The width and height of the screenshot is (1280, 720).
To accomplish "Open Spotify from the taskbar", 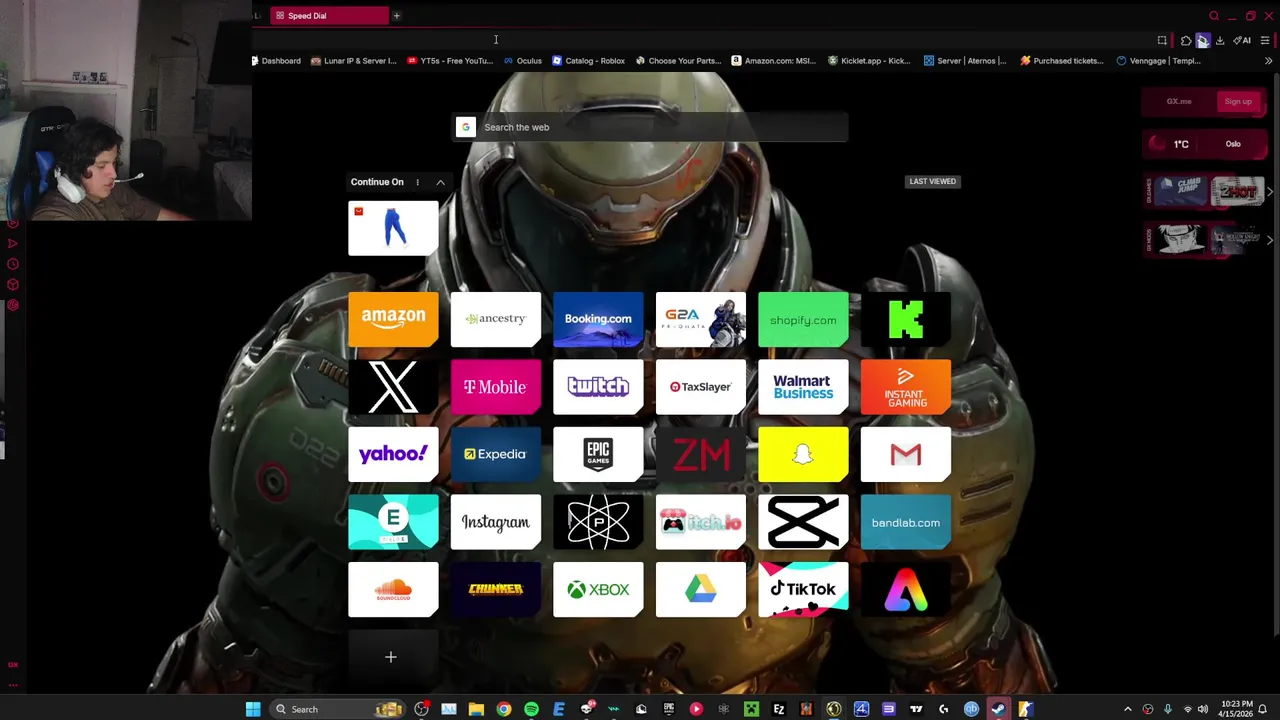I will 531,709.
